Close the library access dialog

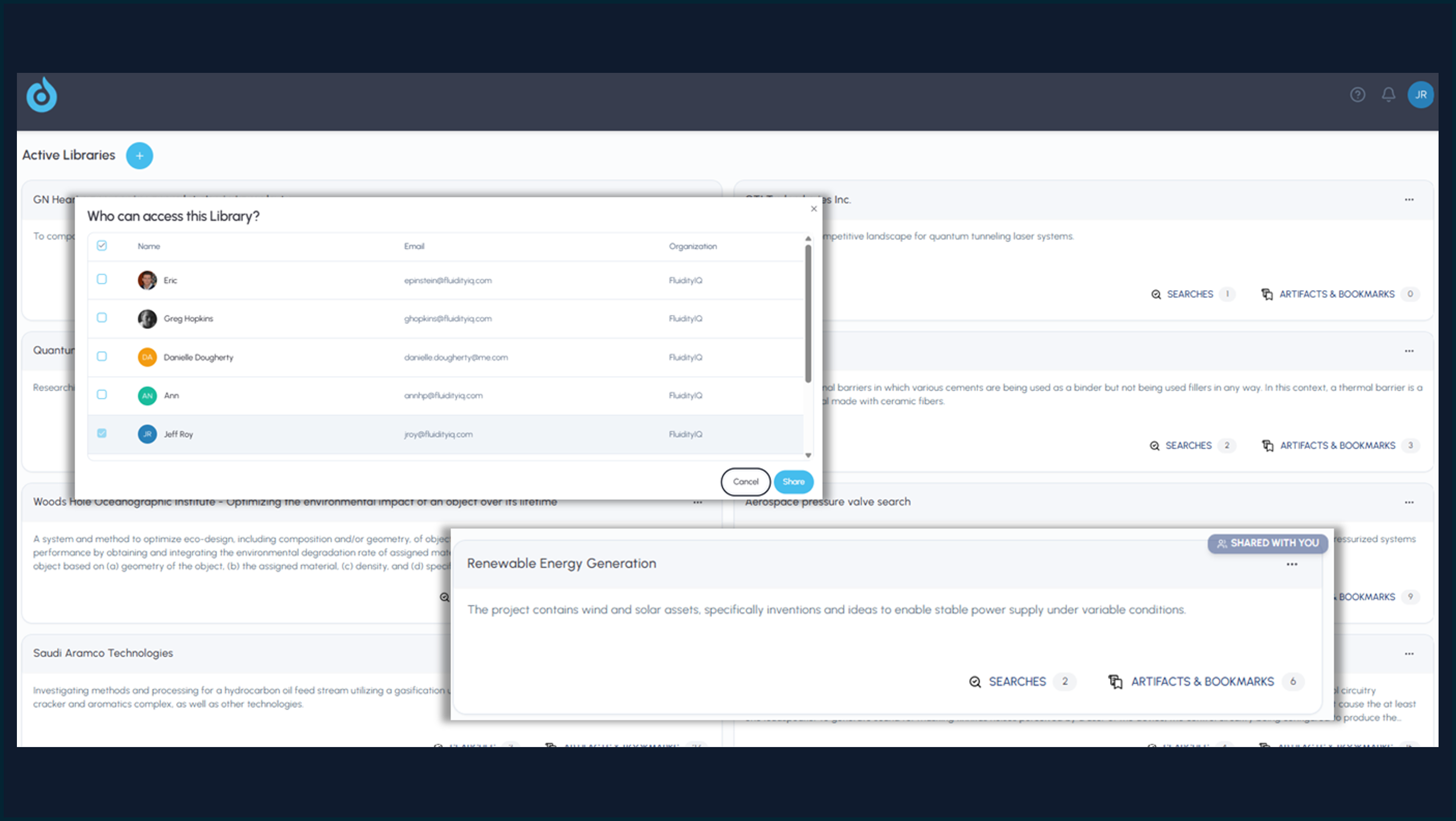(814, 209)
